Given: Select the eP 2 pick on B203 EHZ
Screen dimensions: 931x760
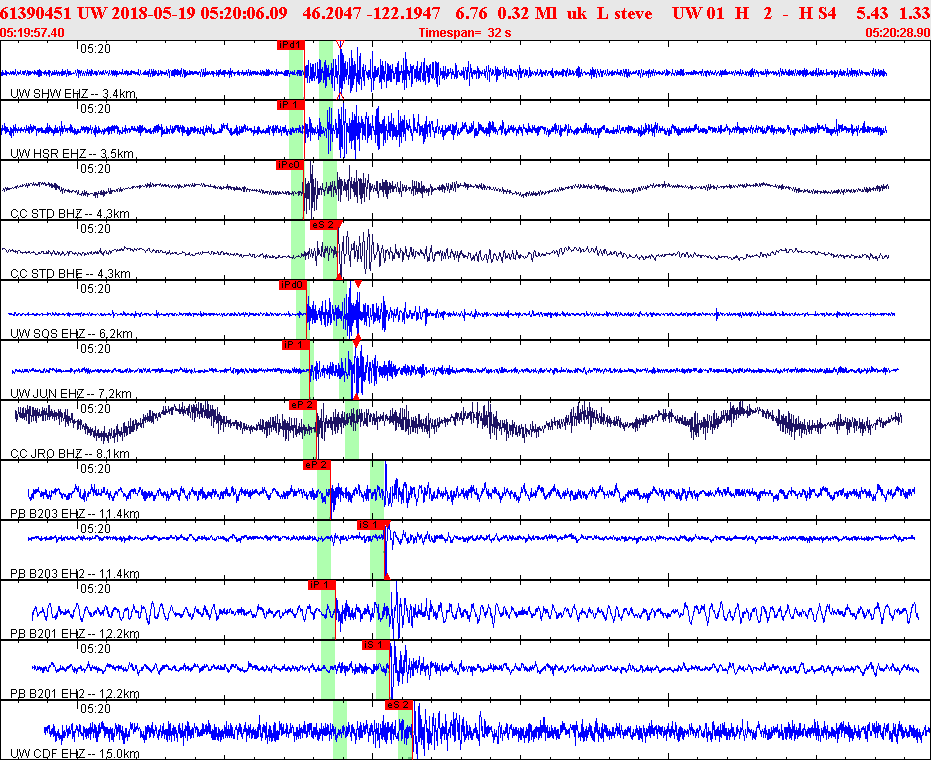Looking at the screenshot, I should point(316,465).
